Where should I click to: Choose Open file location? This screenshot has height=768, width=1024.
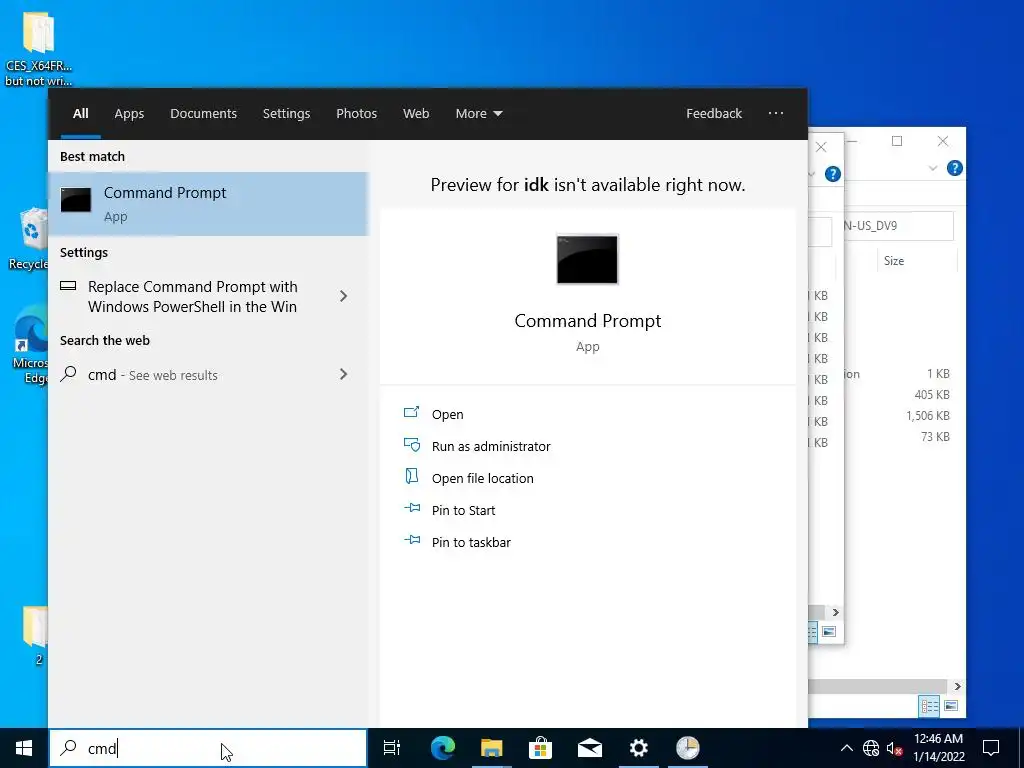point(482,478)
